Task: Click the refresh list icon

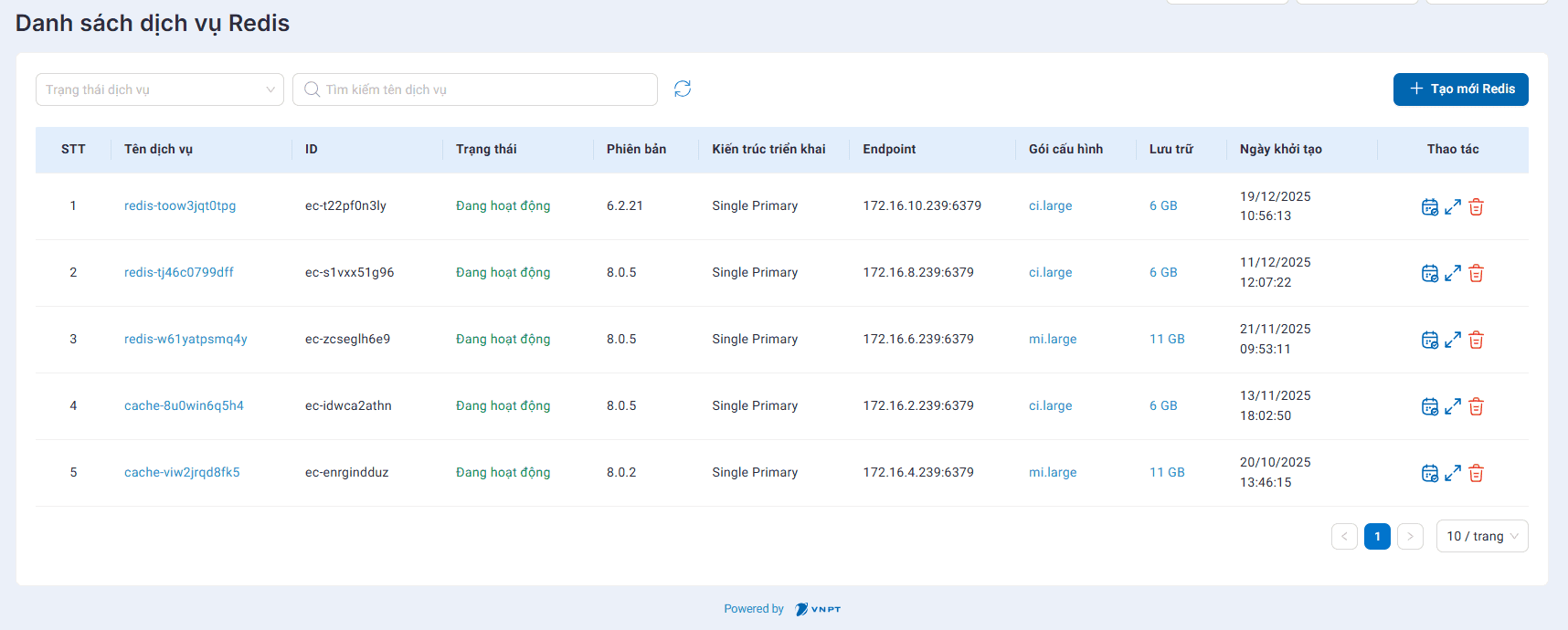Action: (683, 89)
